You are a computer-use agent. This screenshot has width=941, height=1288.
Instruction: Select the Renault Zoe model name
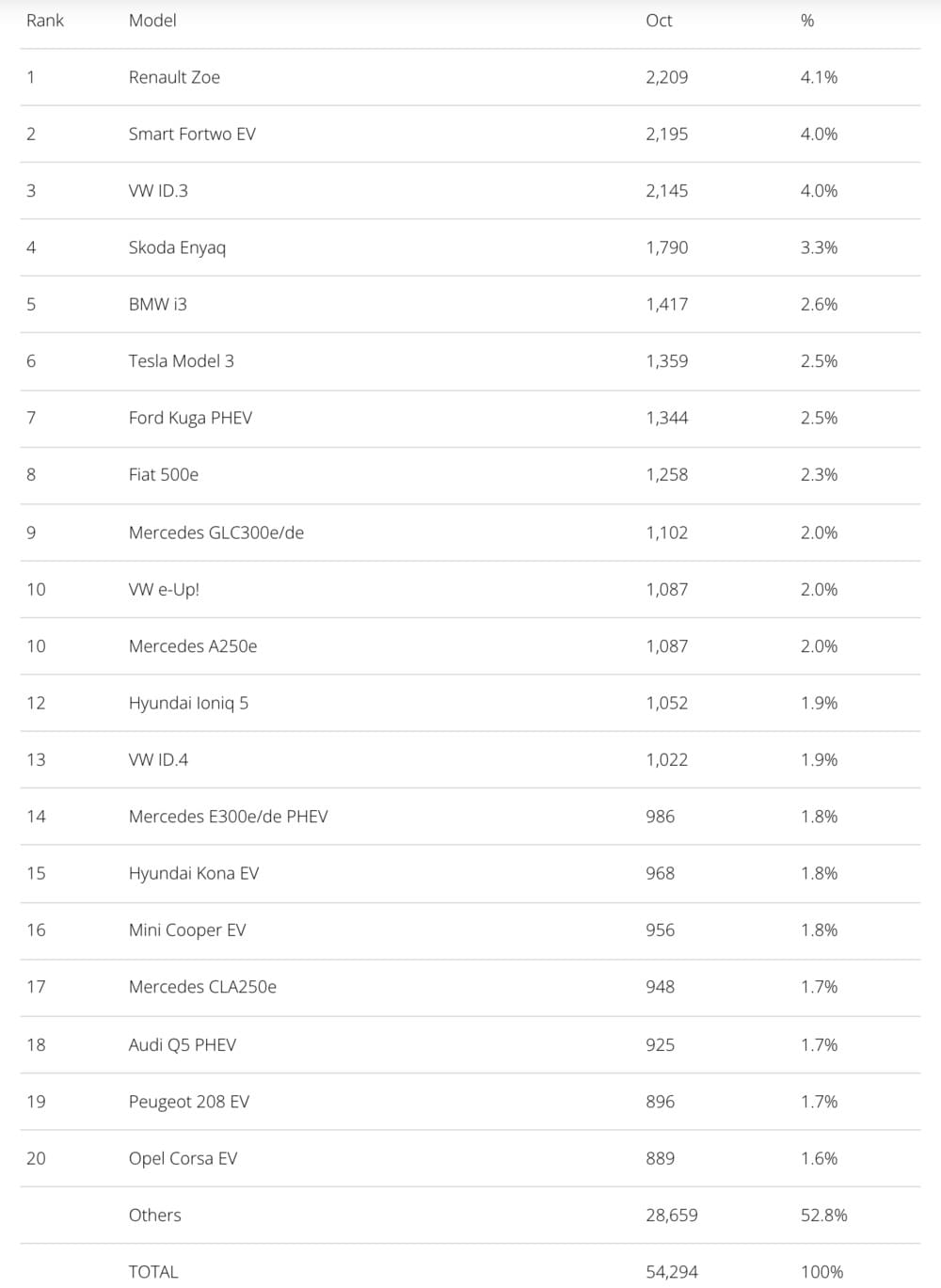click(x=174, y=77)
